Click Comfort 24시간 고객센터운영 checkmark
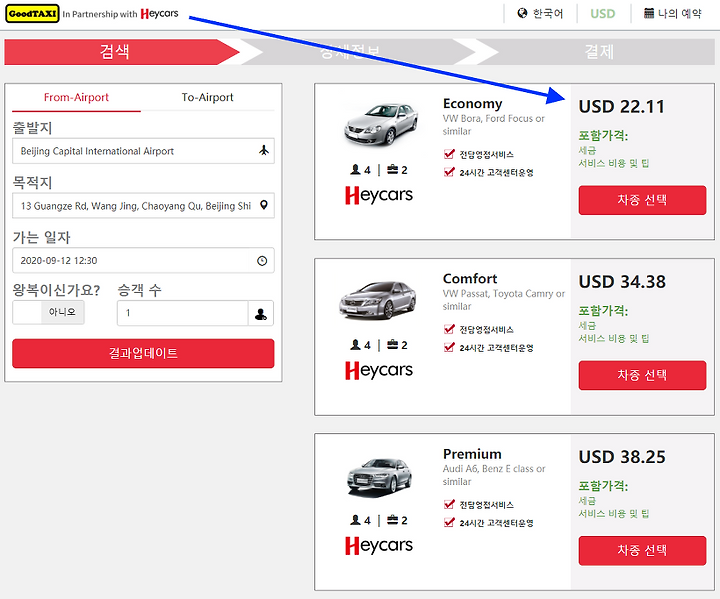This screenshot has height=599, width=720. pos(449,347)
